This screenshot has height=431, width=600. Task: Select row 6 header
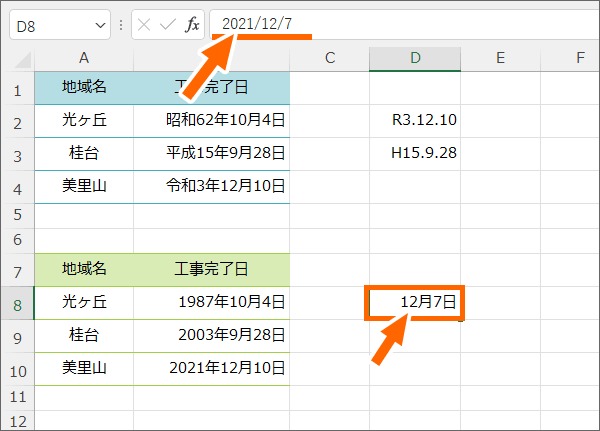[x=18, y=241]
